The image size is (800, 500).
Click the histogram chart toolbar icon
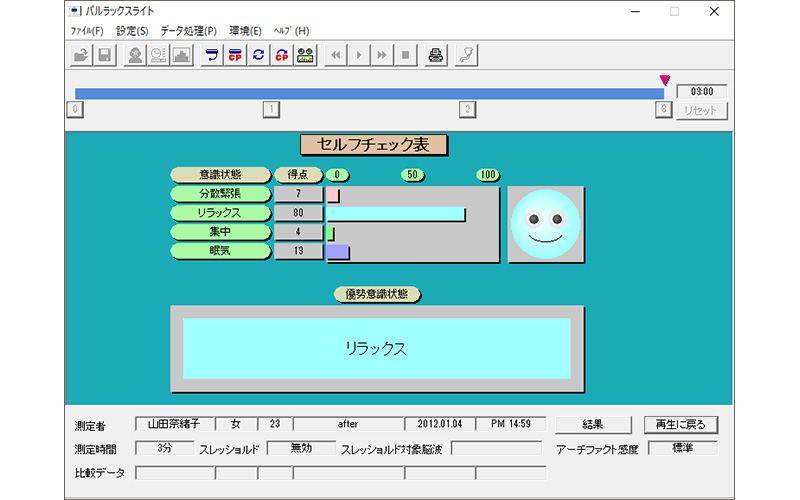coord(182,55)
